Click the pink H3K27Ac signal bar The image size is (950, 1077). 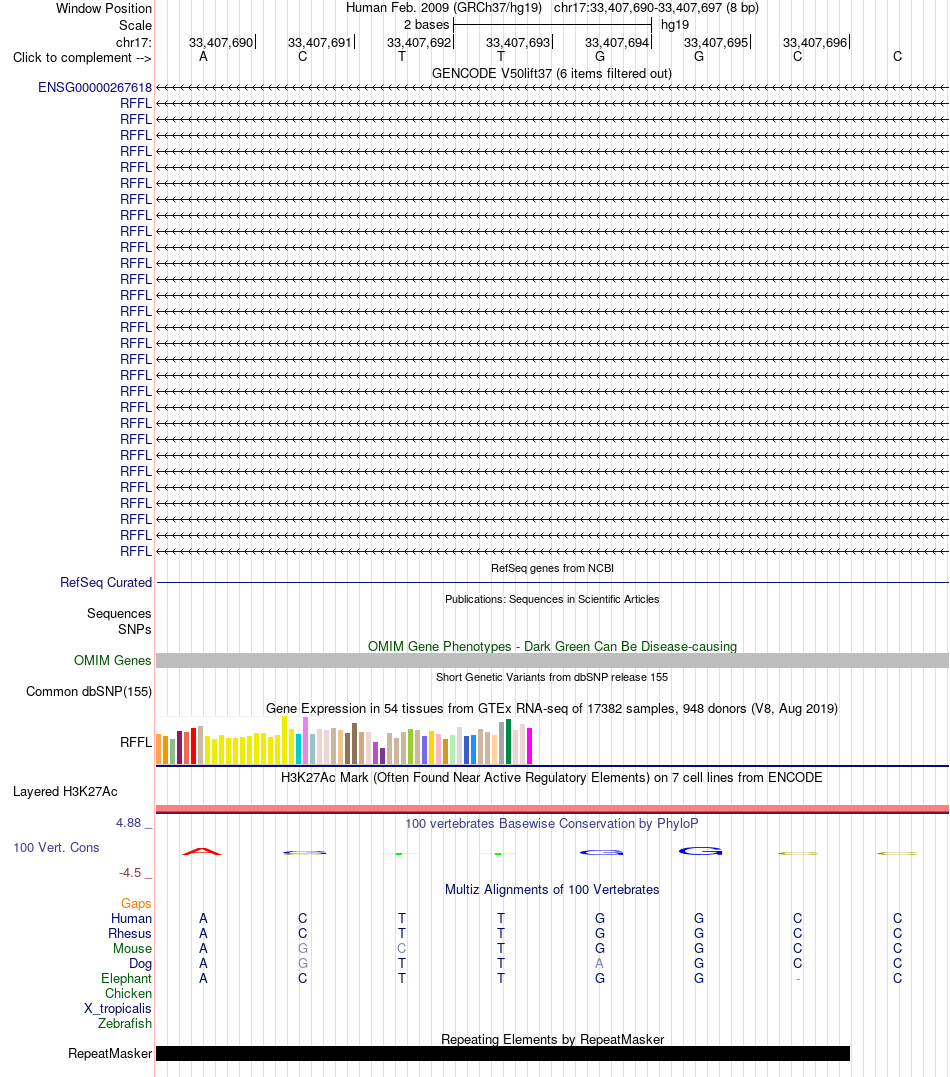[x=552, y=809]
